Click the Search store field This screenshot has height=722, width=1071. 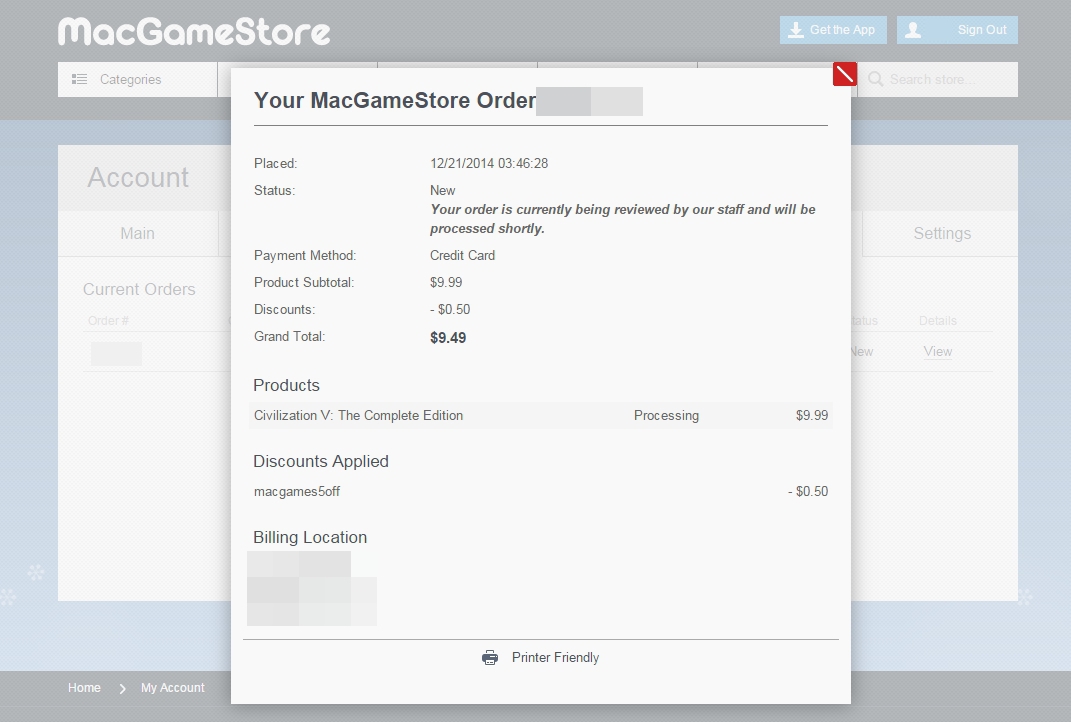pyautogui.click(x=938, y=79)
